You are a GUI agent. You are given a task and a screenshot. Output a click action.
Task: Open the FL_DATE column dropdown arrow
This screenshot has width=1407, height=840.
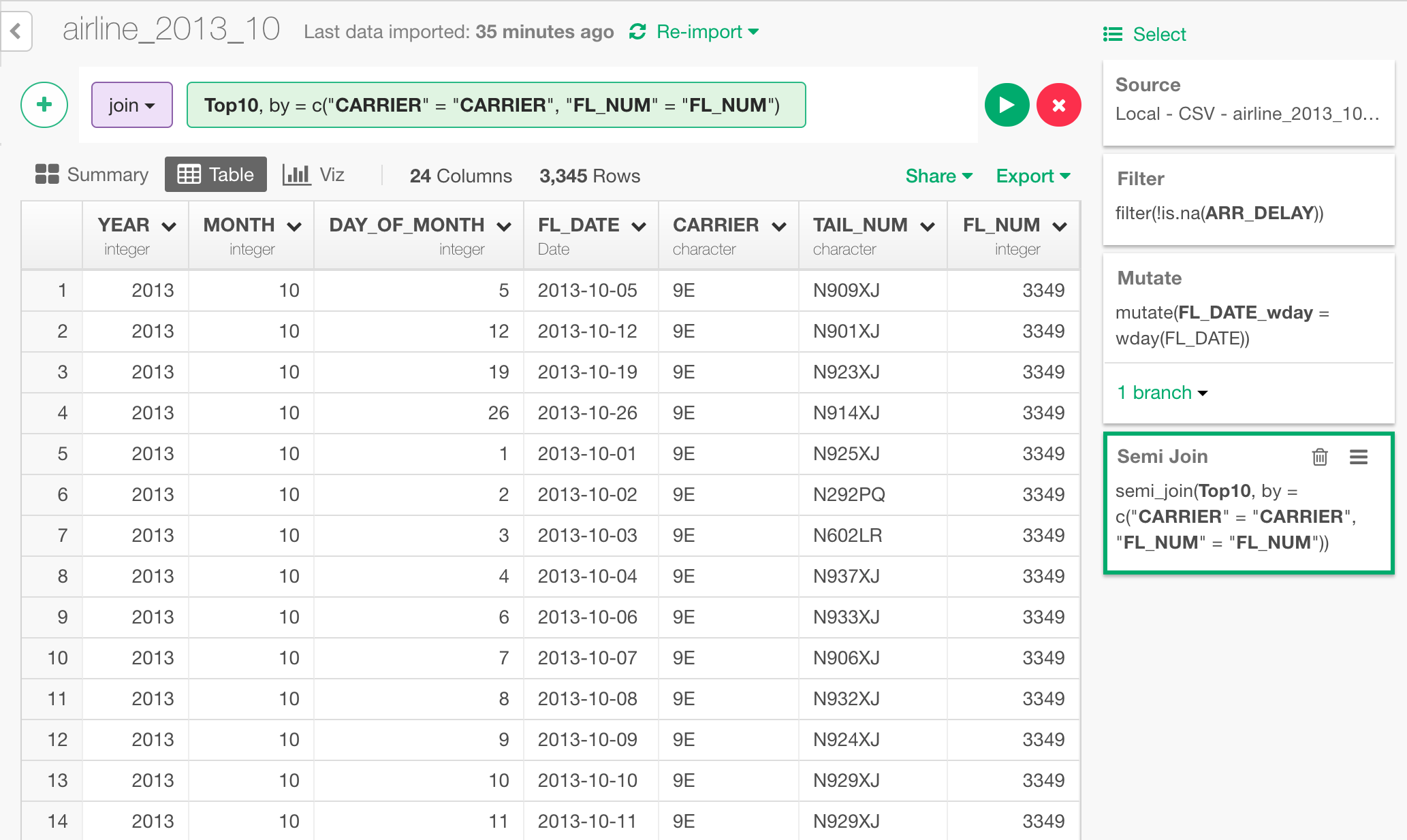(639, 227)
